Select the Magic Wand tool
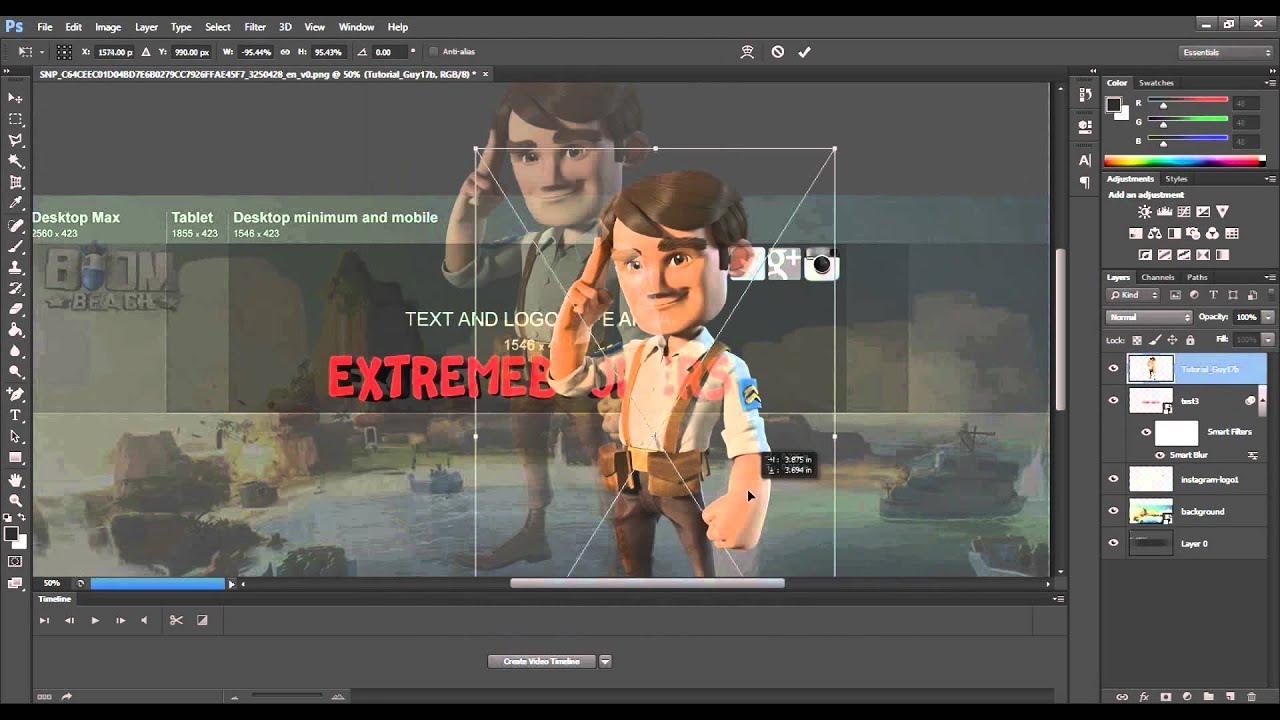The image size is (1280, 720). click(15, 161)
